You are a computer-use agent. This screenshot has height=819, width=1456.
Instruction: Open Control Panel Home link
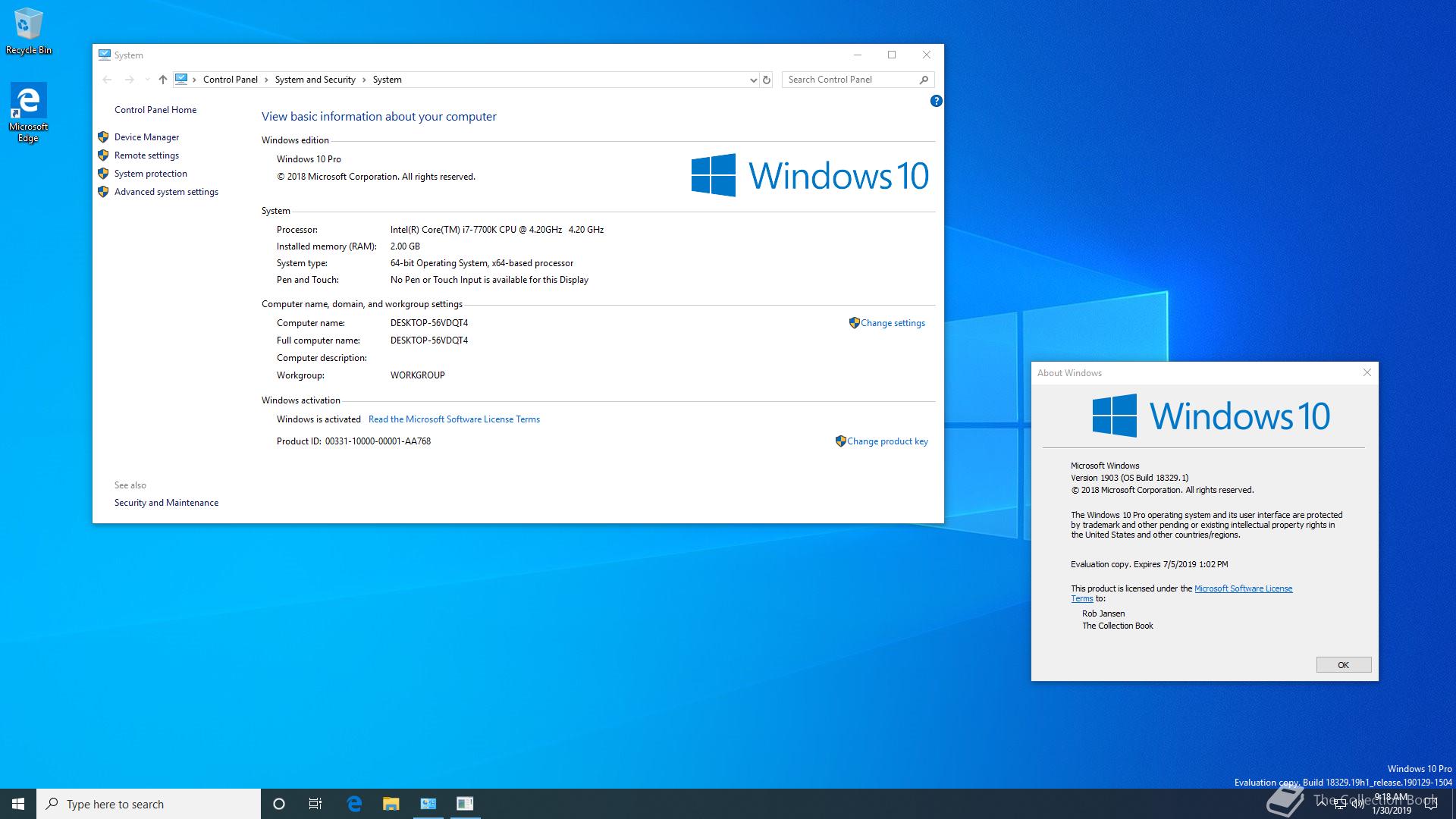click(x=155, y=110)
